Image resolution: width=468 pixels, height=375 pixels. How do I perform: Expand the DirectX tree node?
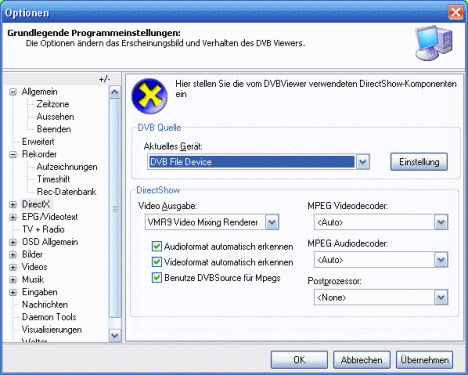coord(13,204)
